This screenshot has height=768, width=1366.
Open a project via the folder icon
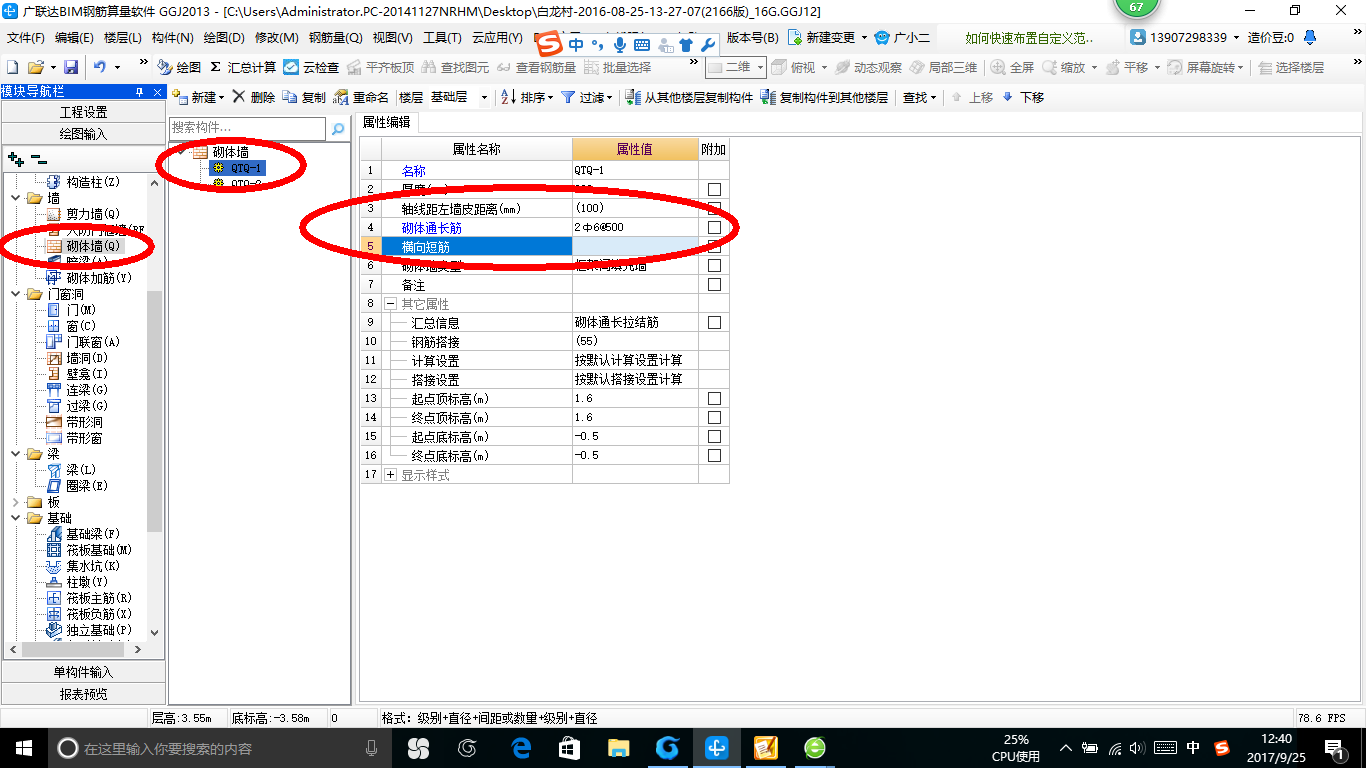coord(35,67)
